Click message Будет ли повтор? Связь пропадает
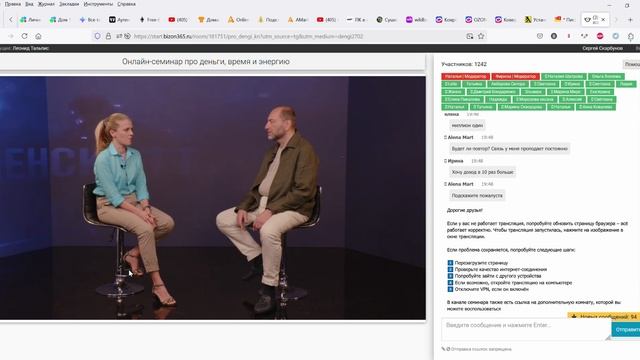The width and height of the screenshot is (640, 360). pos(509,149)
